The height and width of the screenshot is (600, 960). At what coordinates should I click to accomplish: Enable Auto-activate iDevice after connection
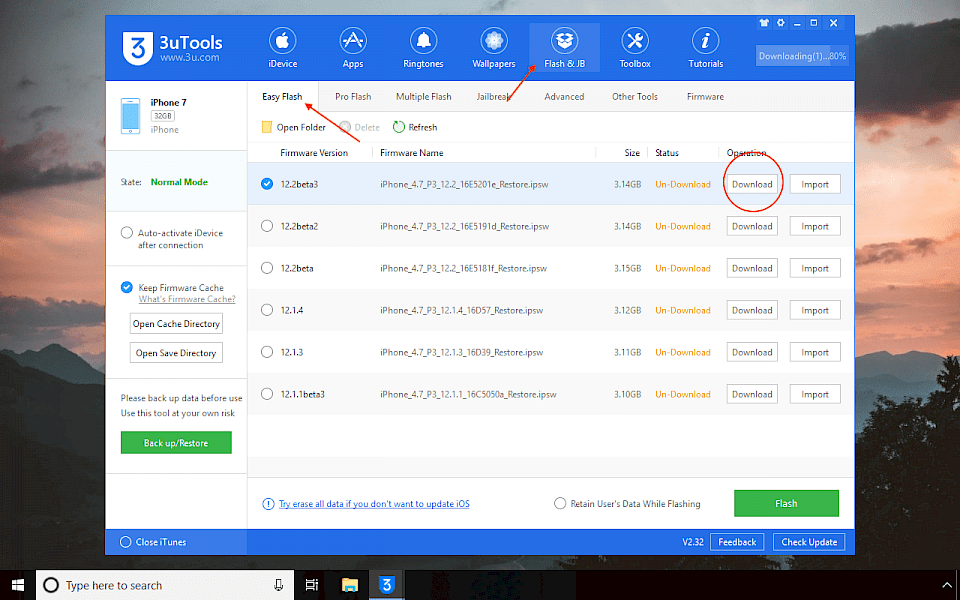point(127,233)
